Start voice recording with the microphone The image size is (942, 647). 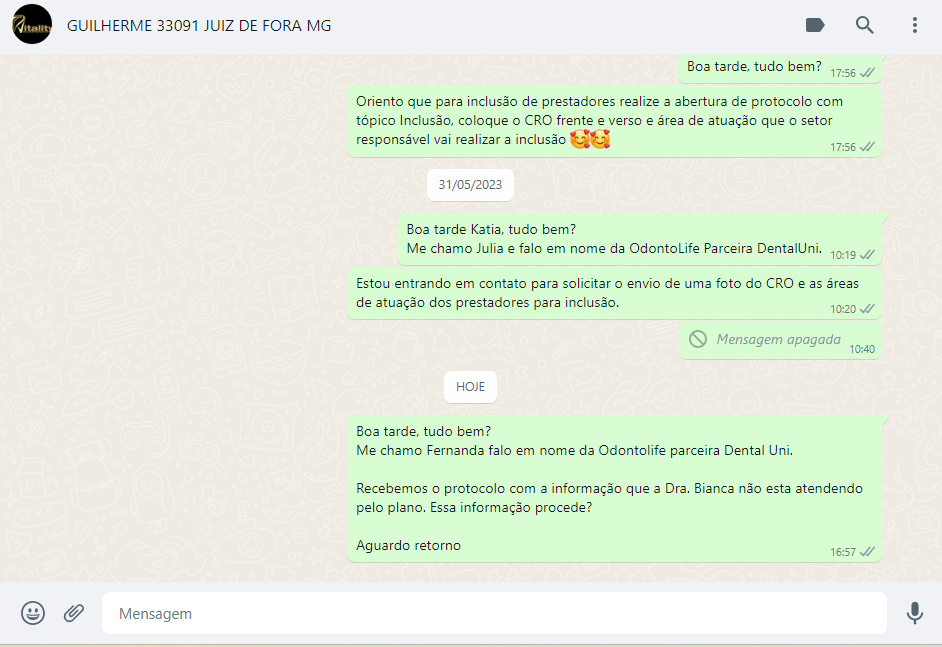pyautogui.click(x=914, y=613)
